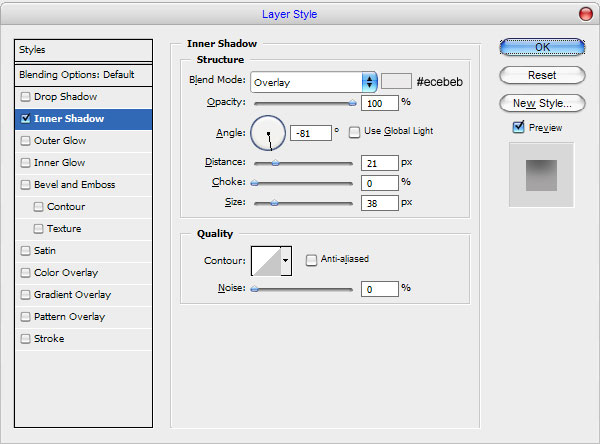This screenshot has height=444, width=600.
Task: Click the OK button
Action: [541, 47]
